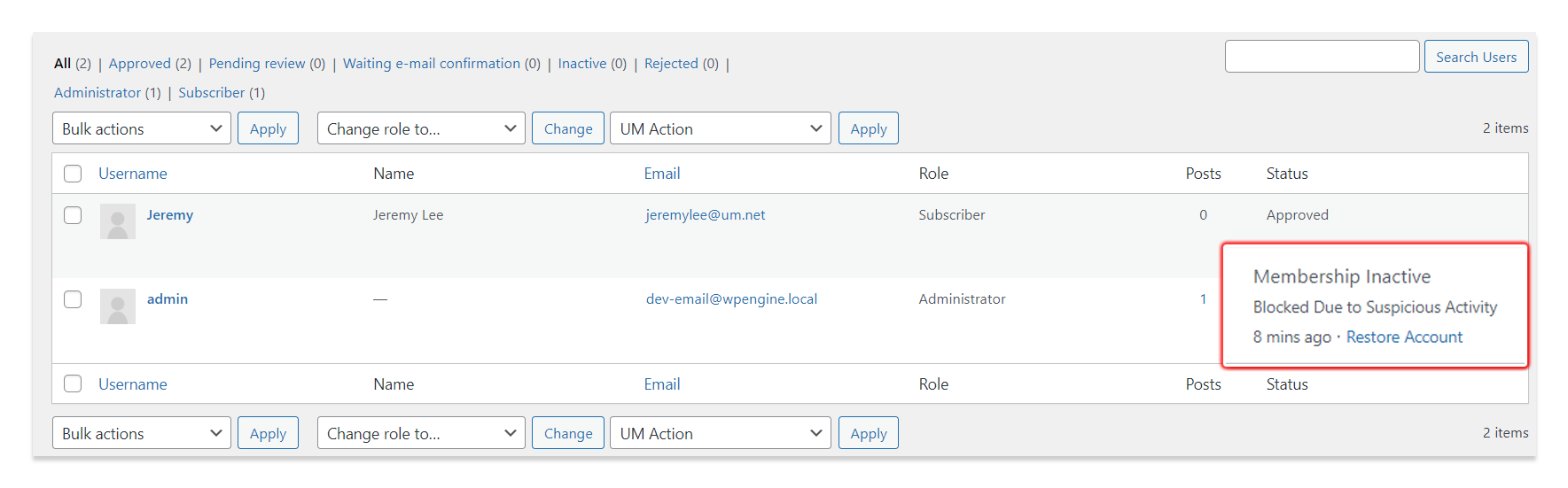Show the All users filter
This screenshot has height=488, width=1568.
click(62, 64)
